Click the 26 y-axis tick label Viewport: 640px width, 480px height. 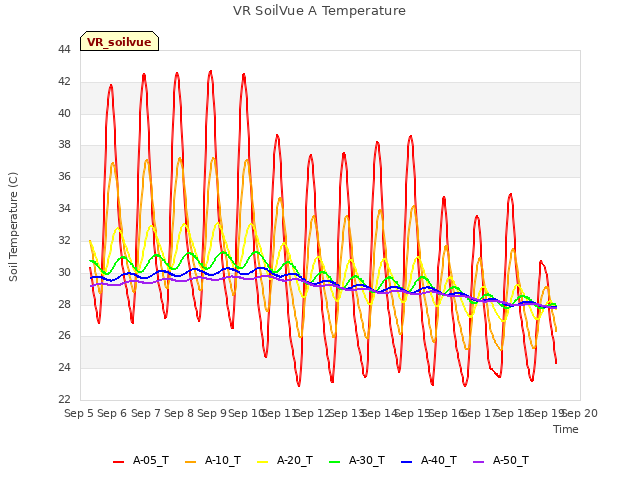(64, 336)
